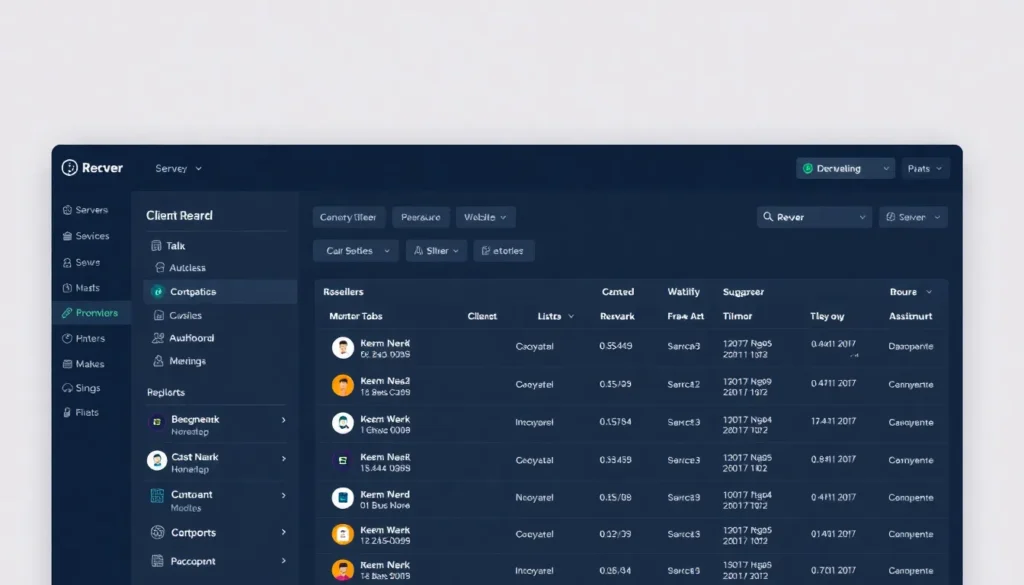Screen dimensions: 1024x585
Task: Click the Talk icon in Client Rearcl panel
Action: point(156,246)
